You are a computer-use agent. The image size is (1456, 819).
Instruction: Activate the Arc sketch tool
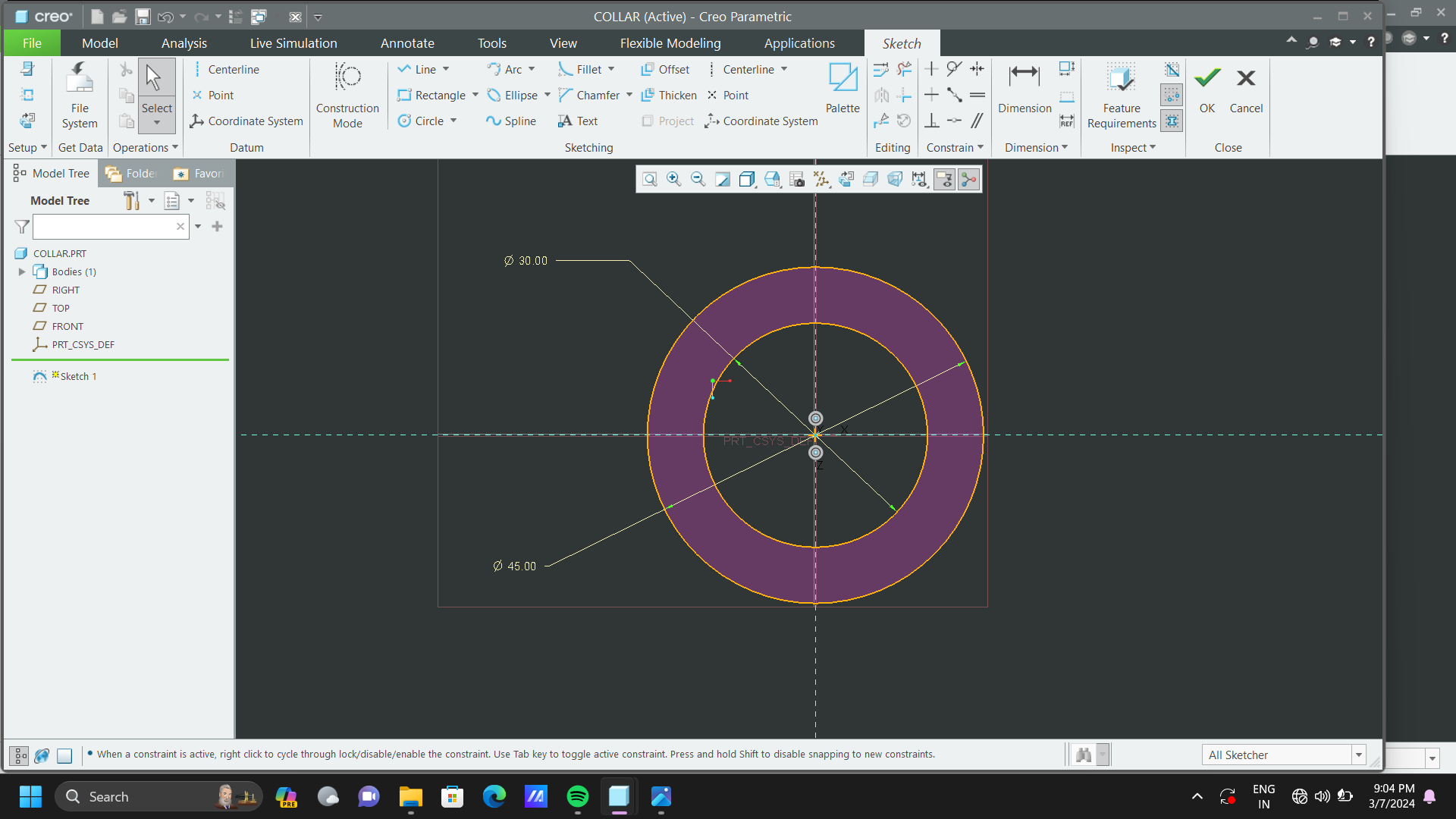coord(504,69)
